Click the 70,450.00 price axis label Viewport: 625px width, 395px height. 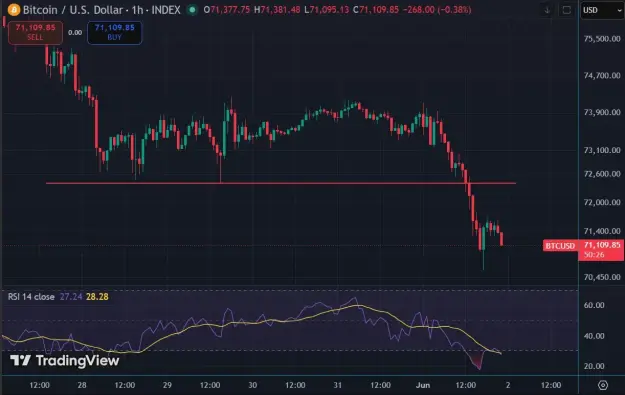pos(602,277)
